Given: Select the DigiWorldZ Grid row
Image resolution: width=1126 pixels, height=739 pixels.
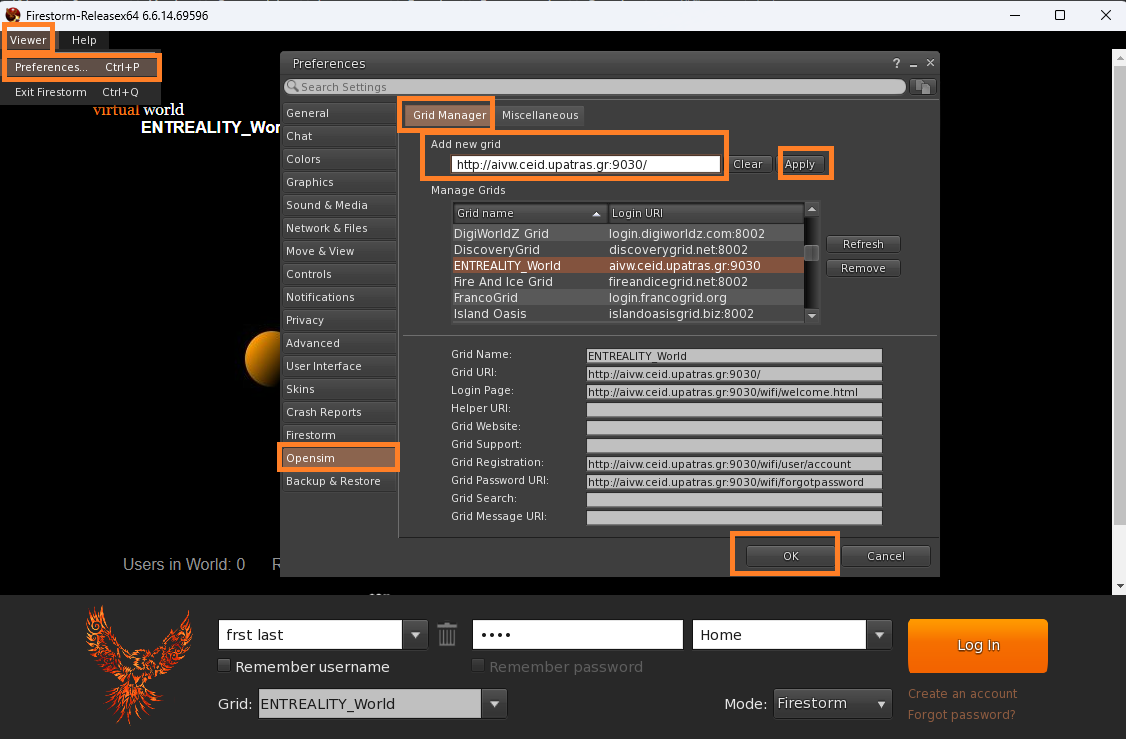Looking at the screenshot, I should click(x=628, y=233).
